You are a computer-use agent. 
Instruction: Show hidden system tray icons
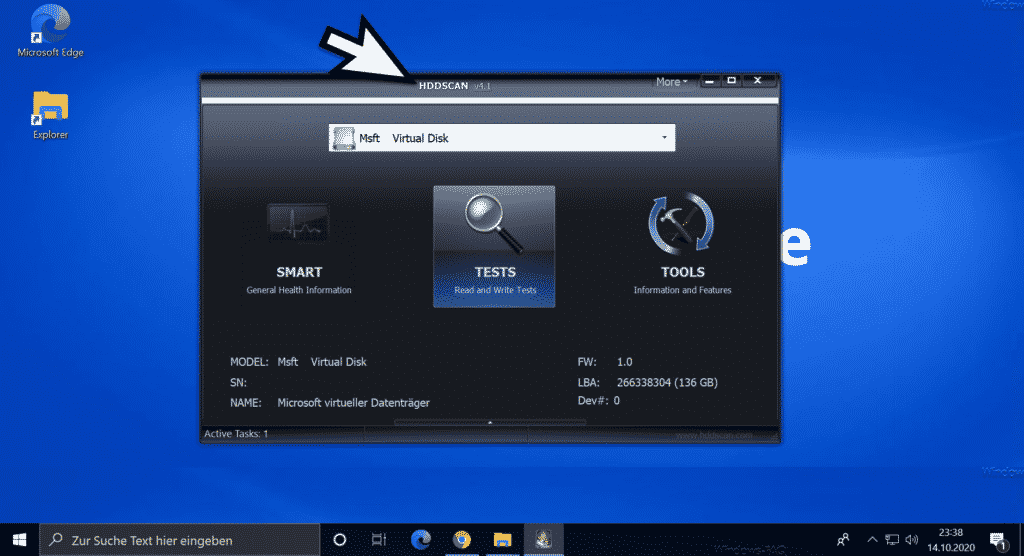tap(872, 540)
